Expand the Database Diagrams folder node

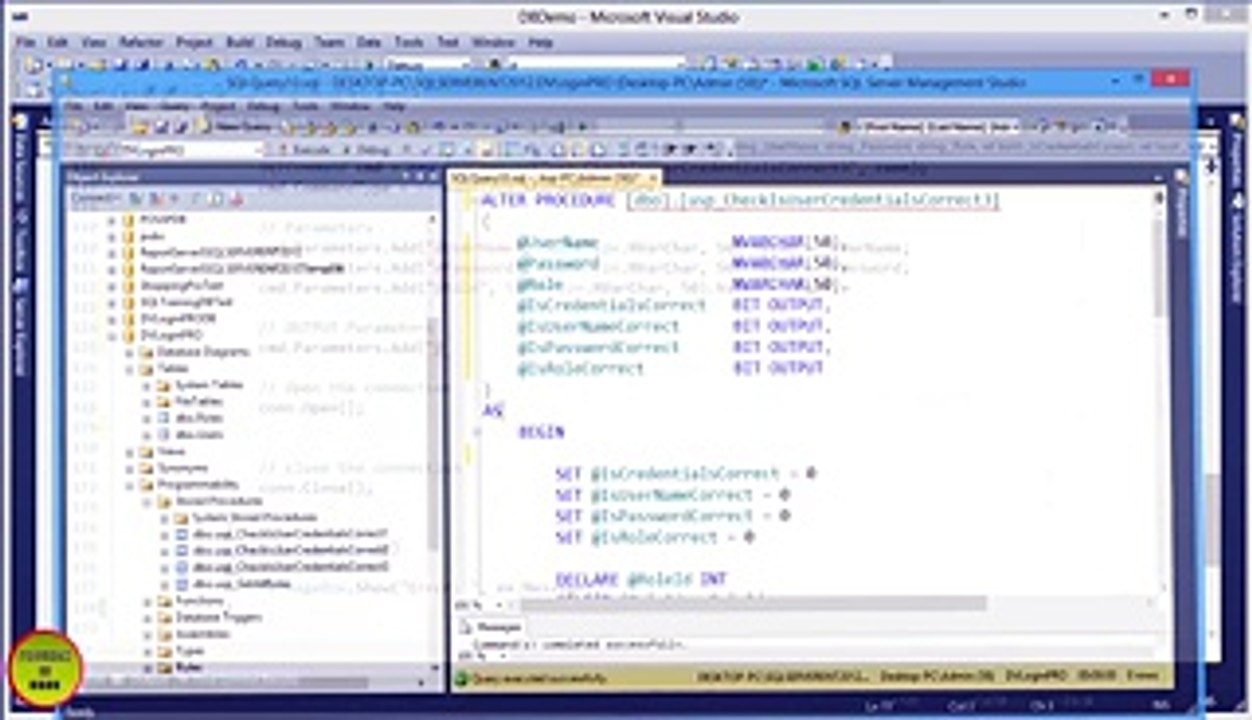point(131,352)
